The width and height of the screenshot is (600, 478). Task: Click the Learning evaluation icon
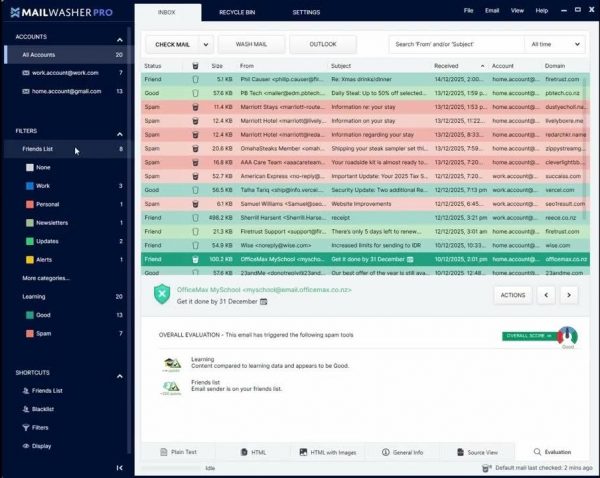pyautogui.click(x=171, y=364)
